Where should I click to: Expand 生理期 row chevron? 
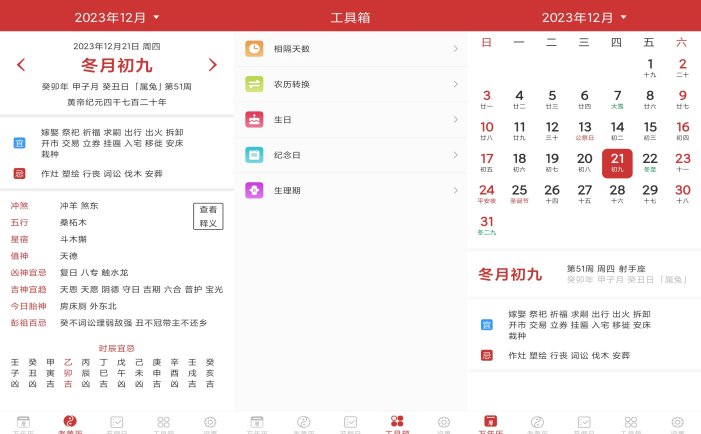pos(456,190)
